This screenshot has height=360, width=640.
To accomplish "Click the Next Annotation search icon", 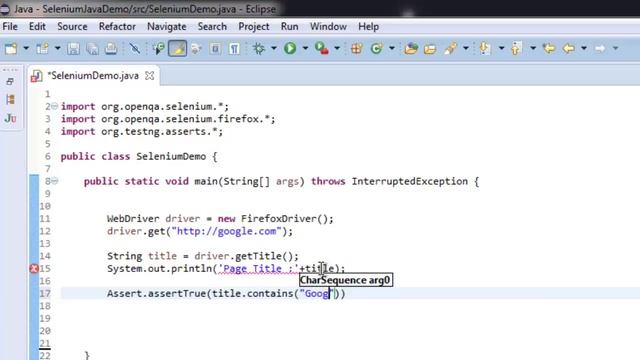I will (x=158, y=49).
